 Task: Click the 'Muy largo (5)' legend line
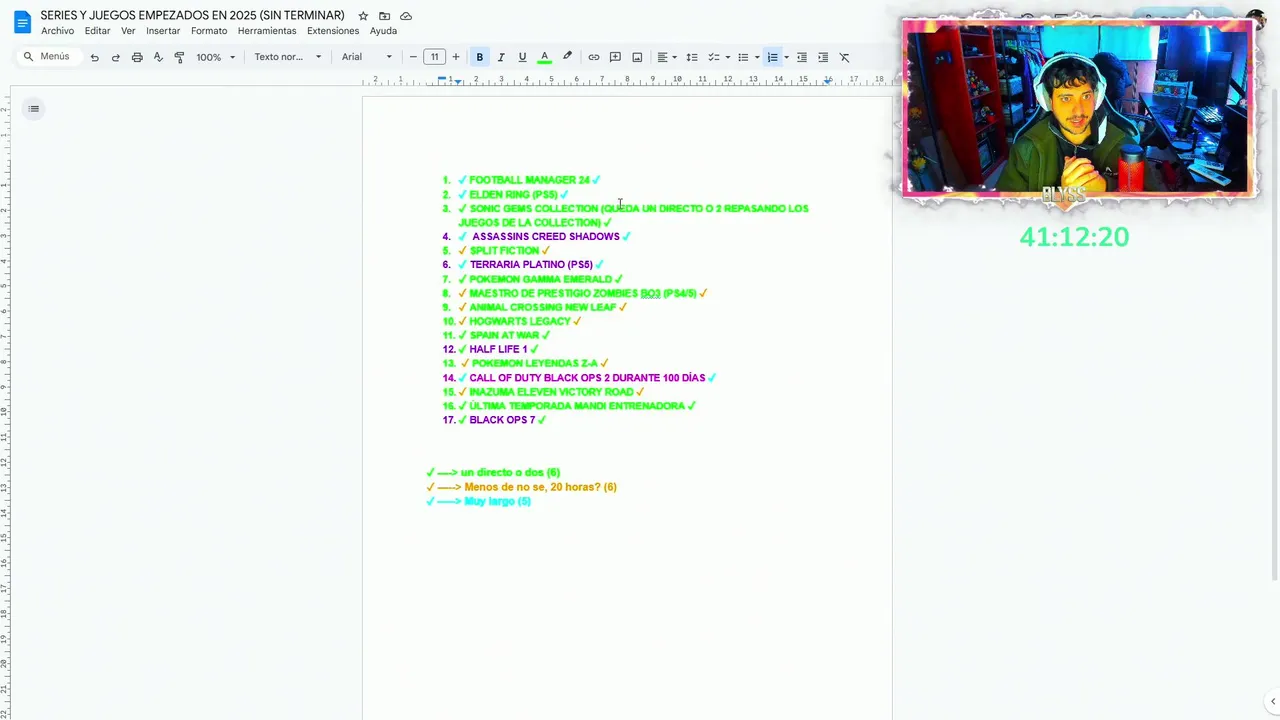click(478, 501)
